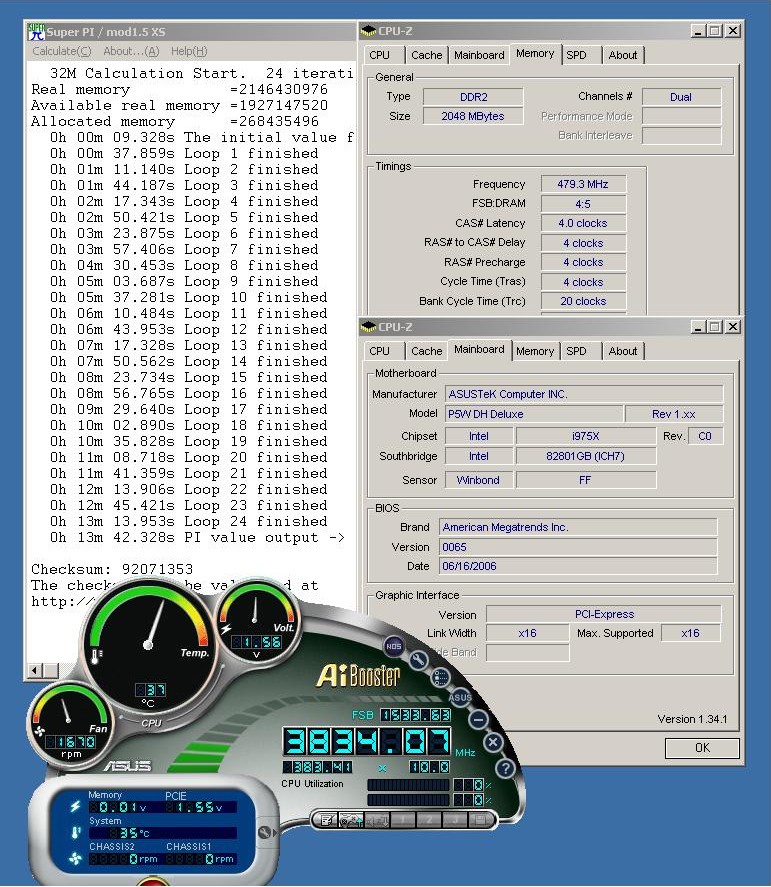
Task: Click the round ASUS logo button
Action: [460, 697]
